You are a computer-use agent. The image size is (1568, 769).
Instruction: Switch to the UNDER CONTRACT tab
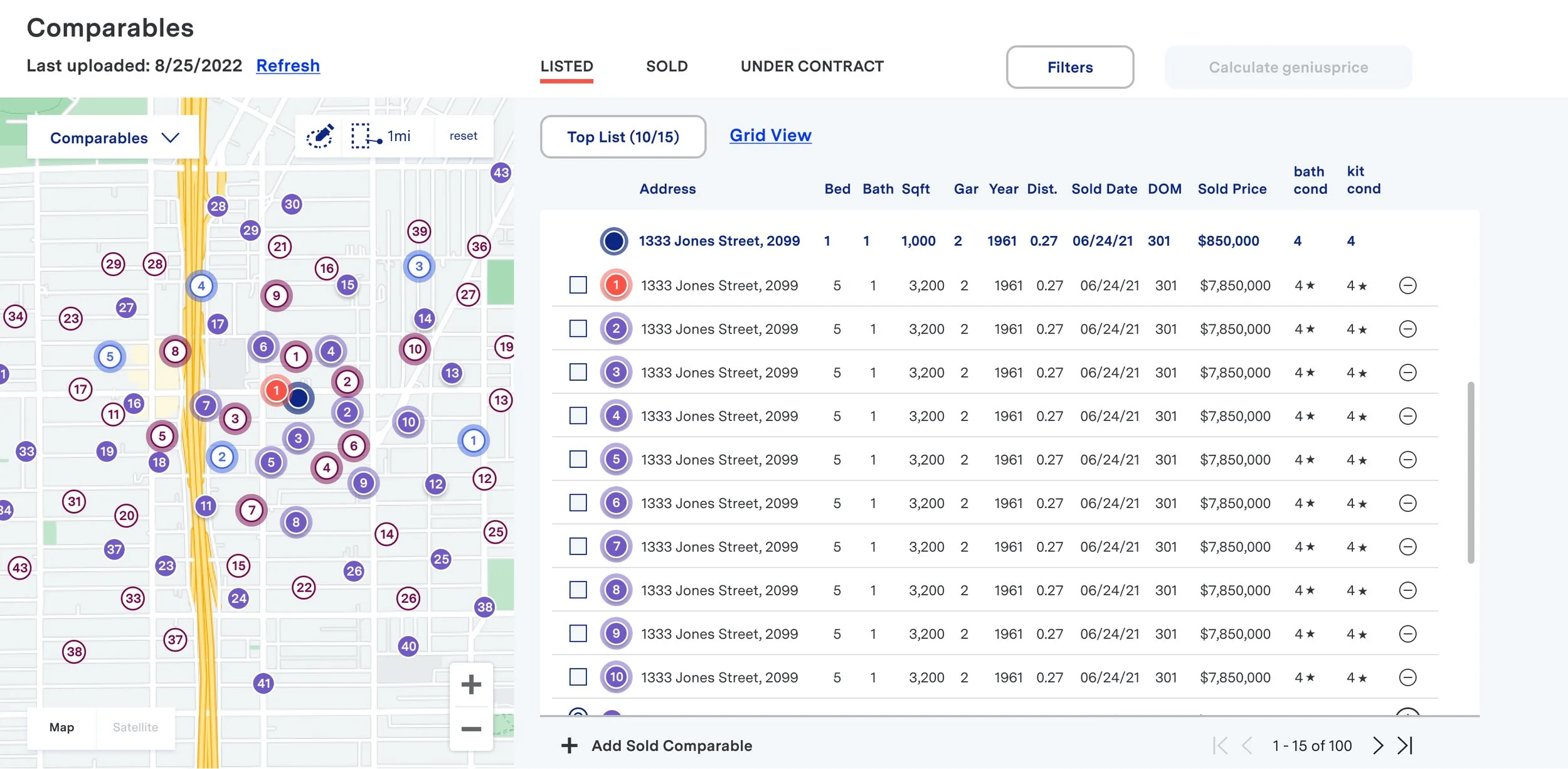click(x=812, y=66)
